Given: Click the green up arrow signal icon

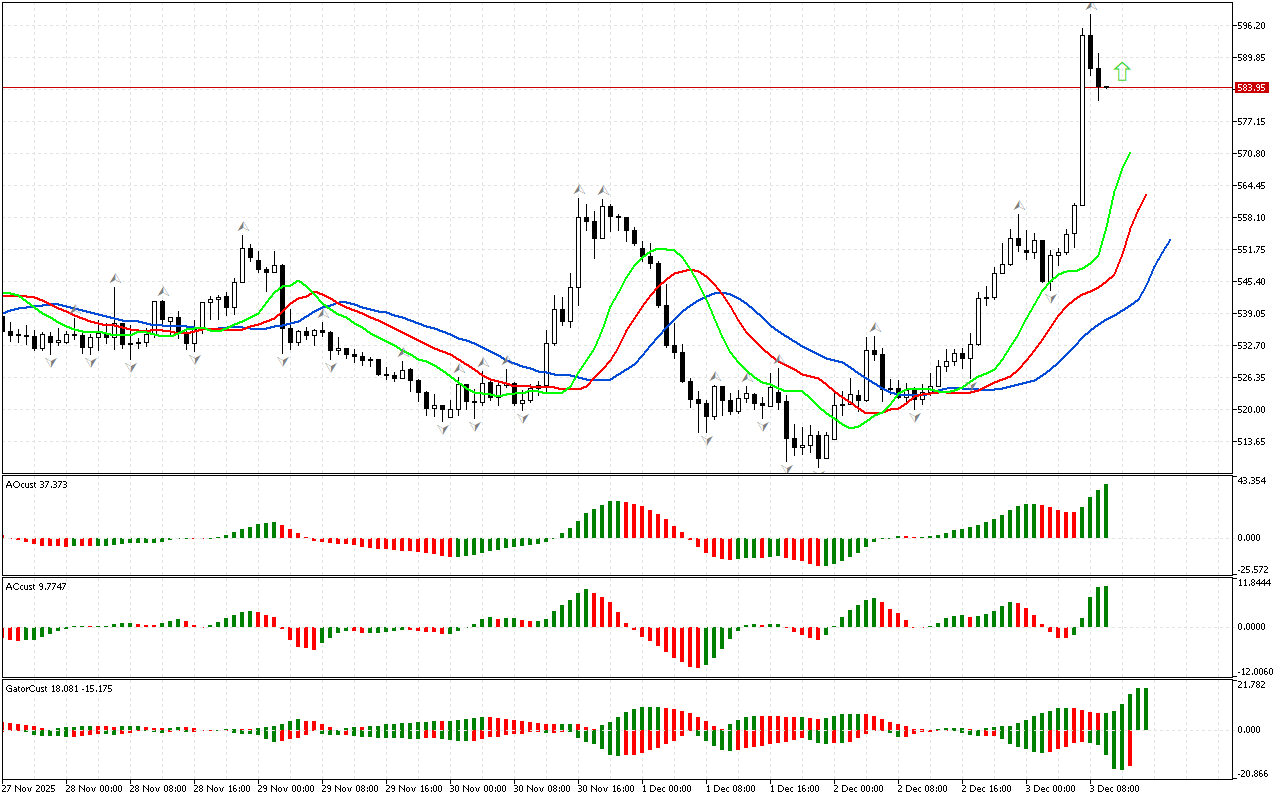Looking at the screenshot, I should pyautogui.click(x=1122, y=71).
